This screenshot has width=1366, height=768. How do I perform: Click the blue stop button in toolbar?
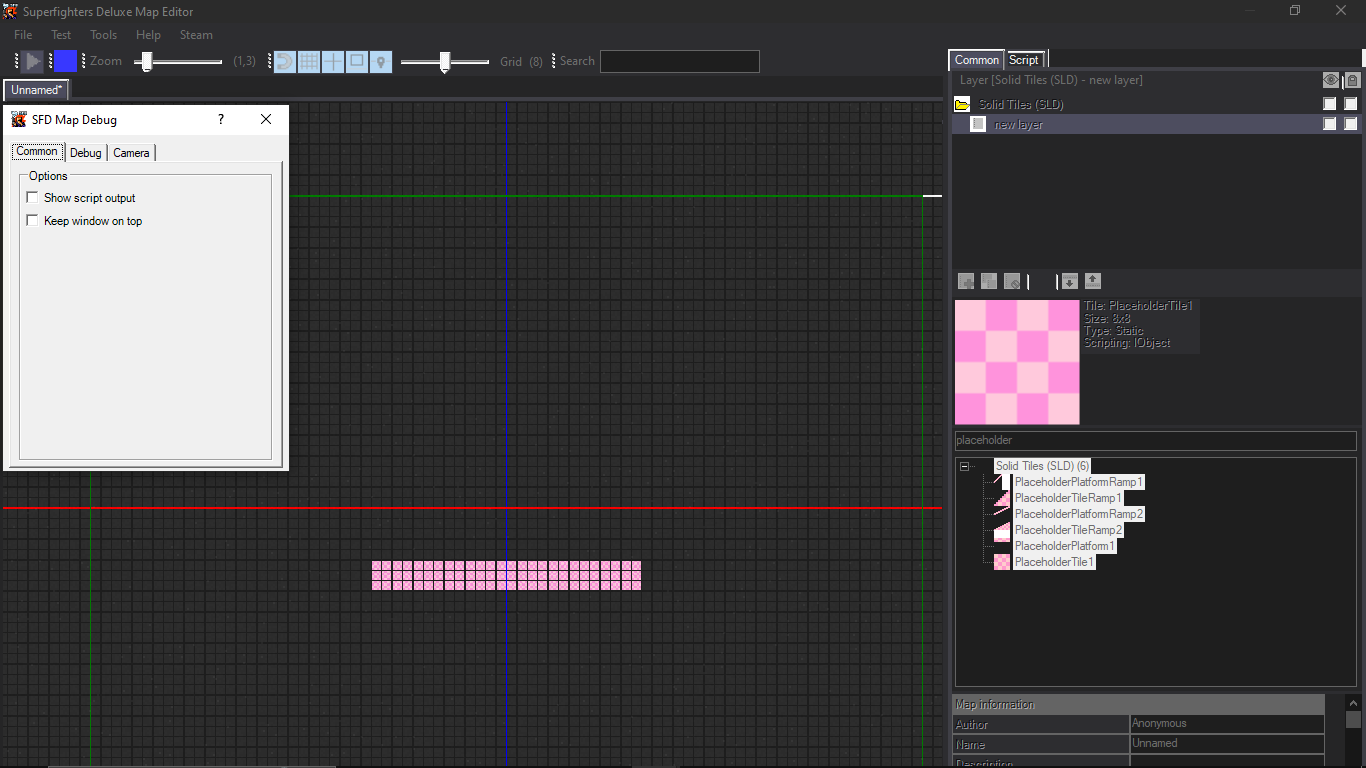[65, 61]
